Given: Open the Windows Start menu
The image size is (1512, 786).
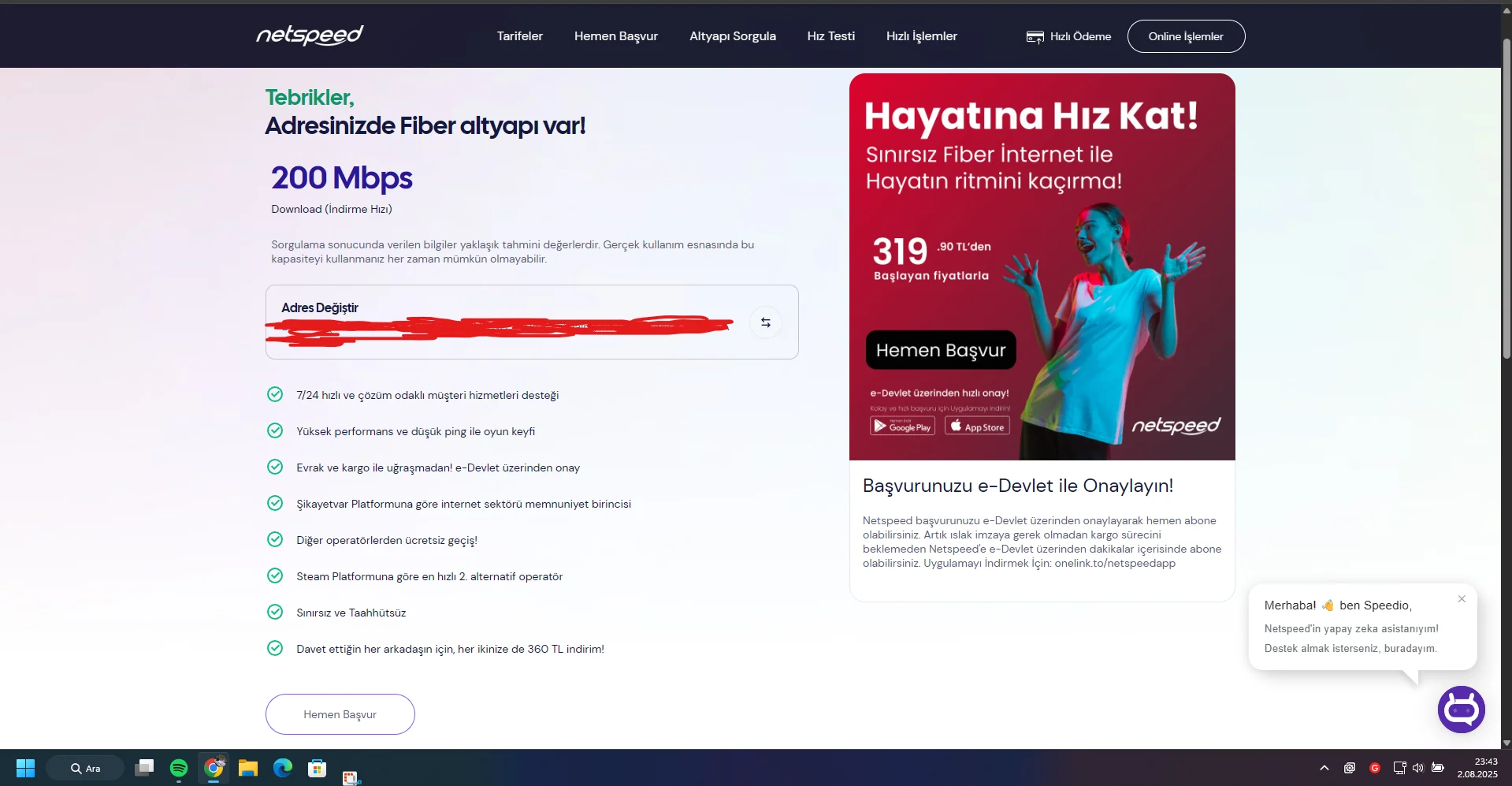Looking at the screenshot, I should pyautogui.click(x=25, y=768).
